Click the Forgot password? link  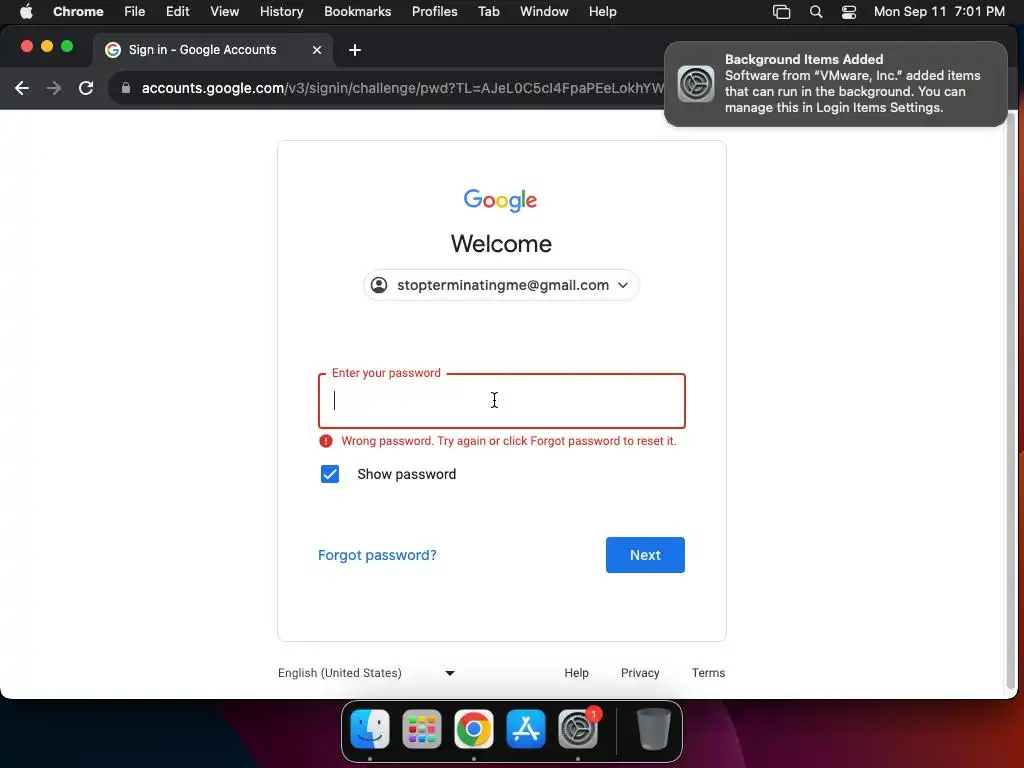tap(377, 555)
